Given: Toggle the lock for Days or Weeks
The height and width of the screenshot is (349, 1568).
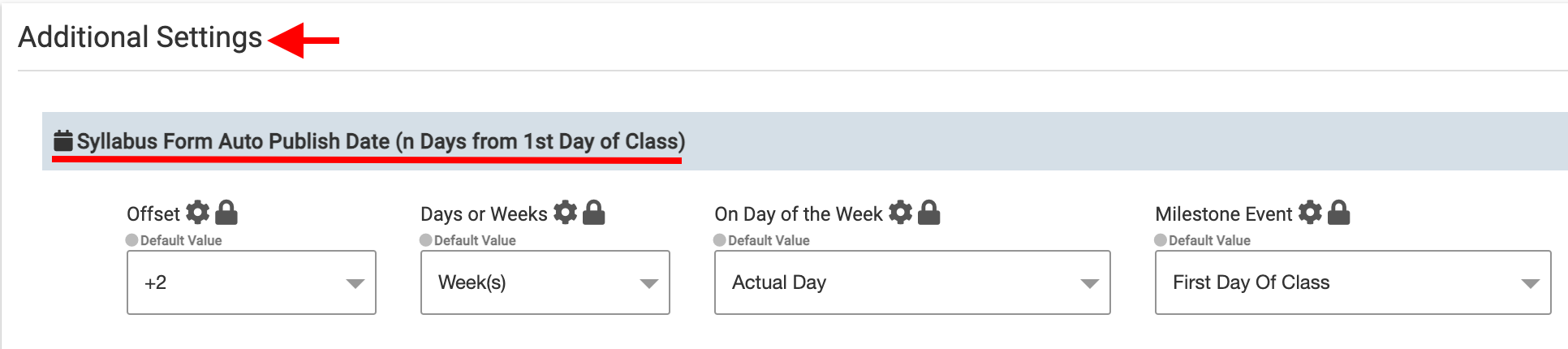Looking at the screenshot, I should [x=594, y=213].
